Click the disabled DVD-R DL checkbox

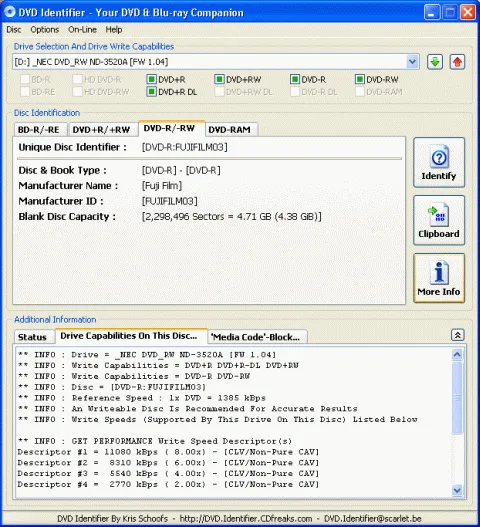point(295,91)
